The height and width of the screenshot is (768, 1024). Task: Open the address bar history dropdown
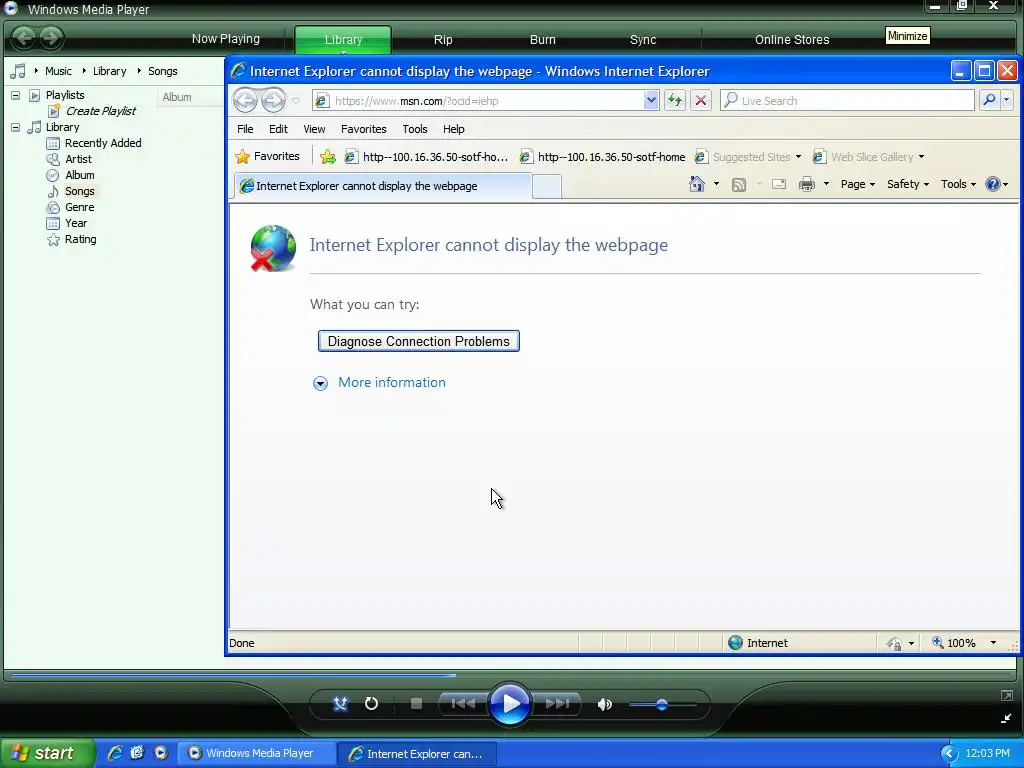pyautogui.click(x=650, y=101)
